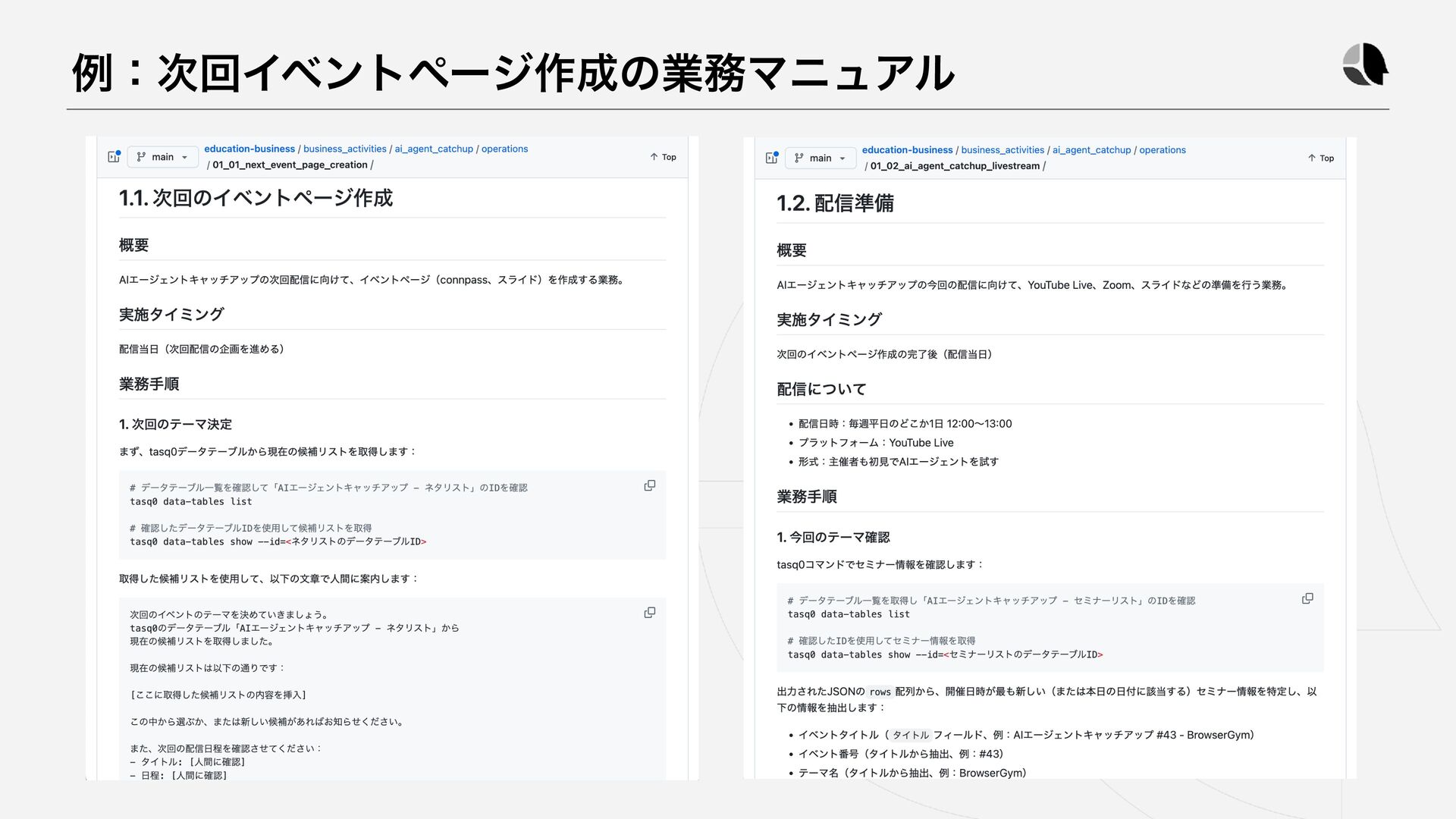Toggle file tree panel in right document
The image size is (1456, 819).
tap(771, 158)
